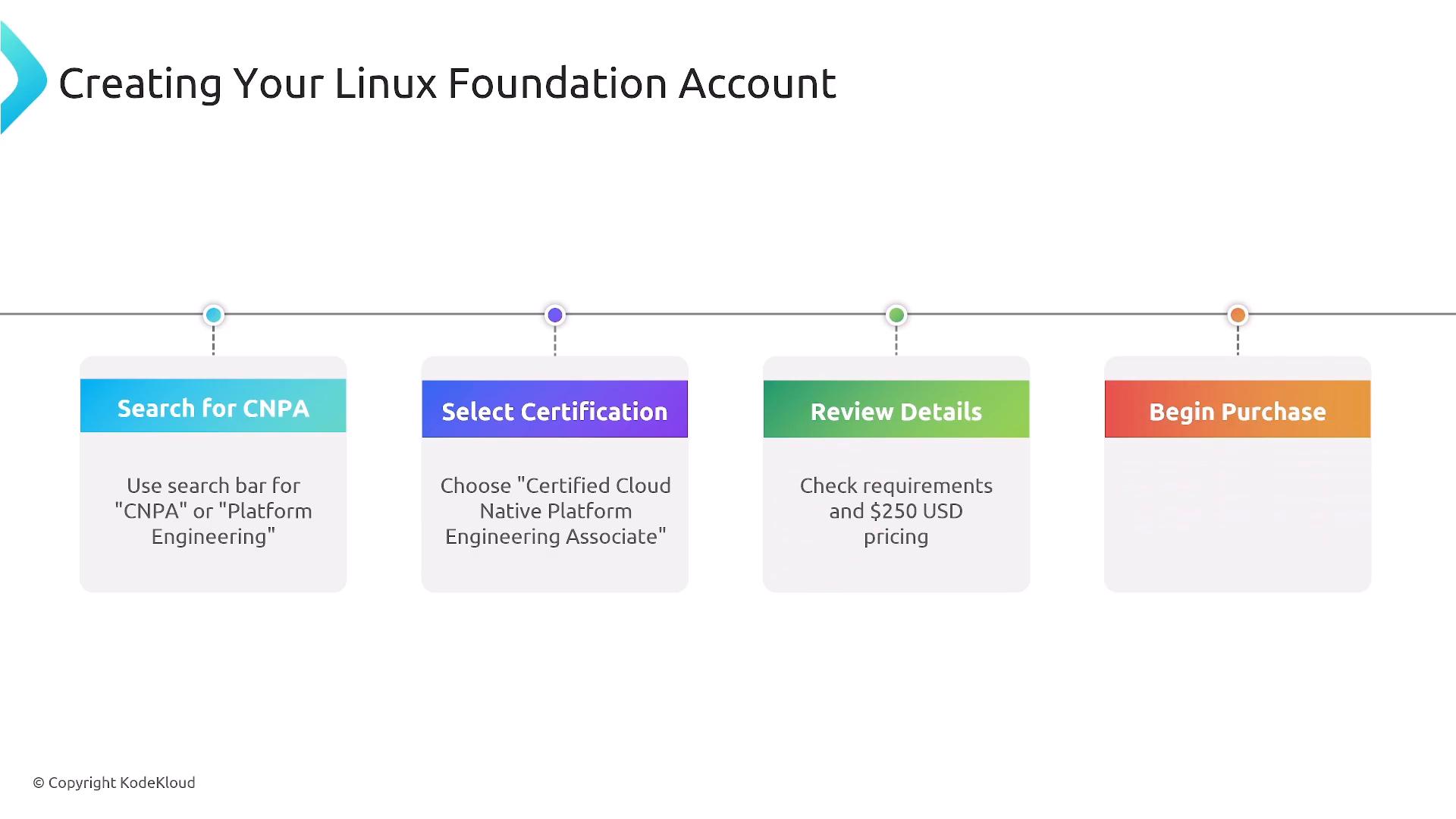Select the 'Search for CNPA' header
Screen dimensions: 1456x819
(213, 406)
